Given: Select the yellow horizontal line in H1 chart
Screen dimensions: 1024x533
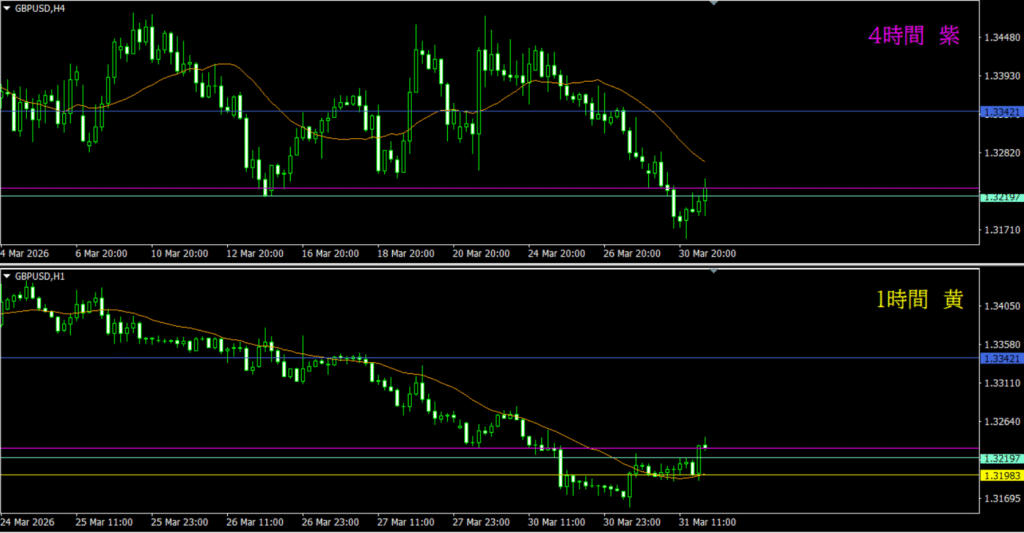Looking at the screenshot, I should (400, 475).
